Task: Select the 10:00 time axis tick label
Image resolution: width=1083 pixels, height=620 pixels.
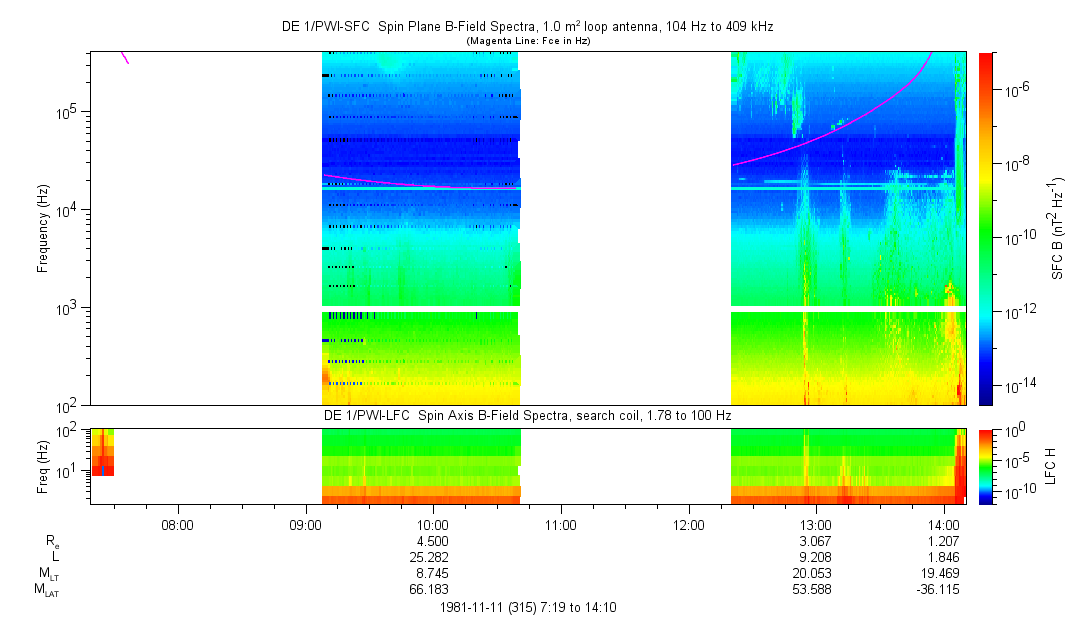Action: coord(432,524)
